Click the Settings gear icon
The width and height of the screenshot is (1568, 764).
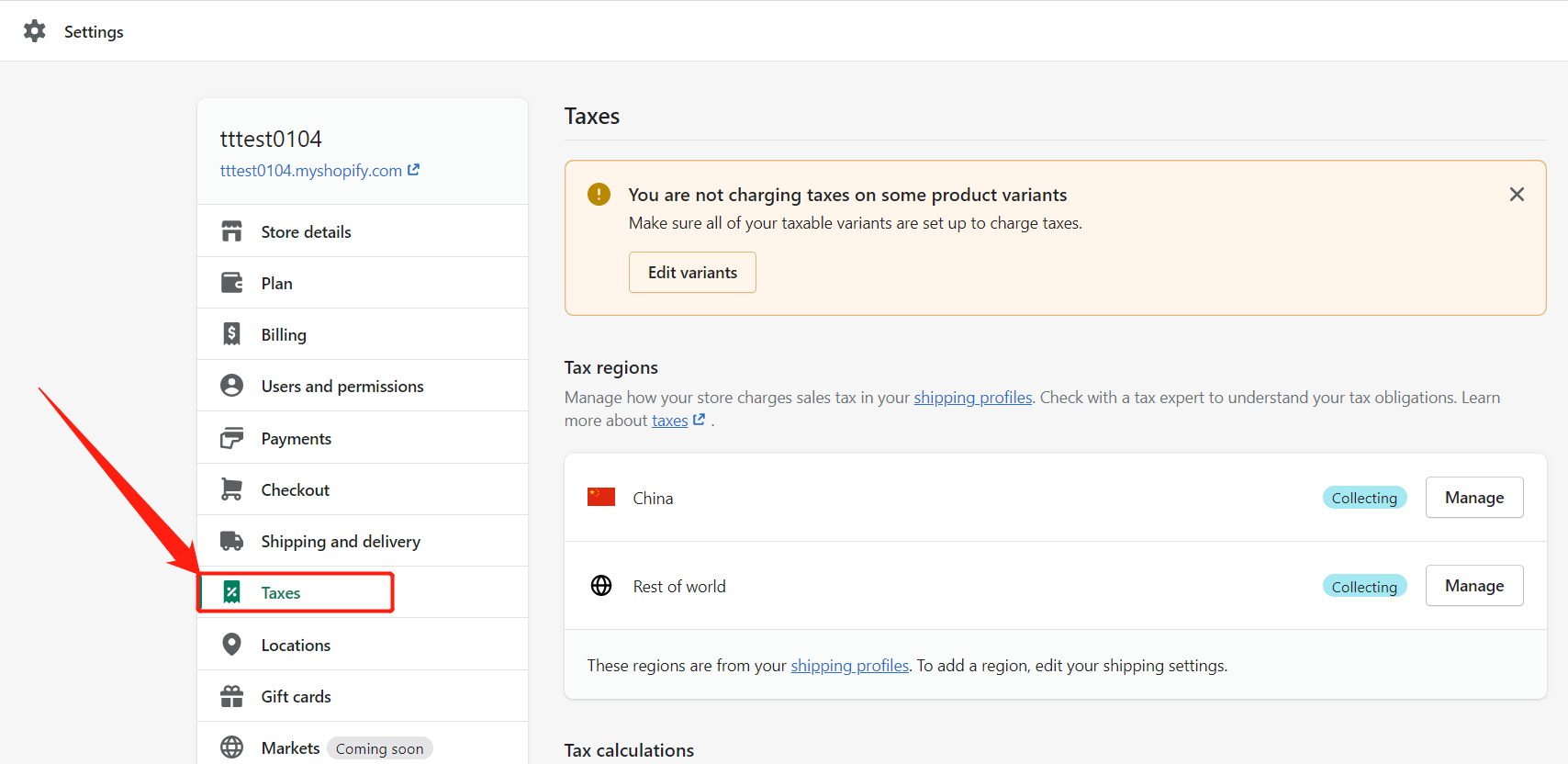pyautogui.click(x=35, y=31)
